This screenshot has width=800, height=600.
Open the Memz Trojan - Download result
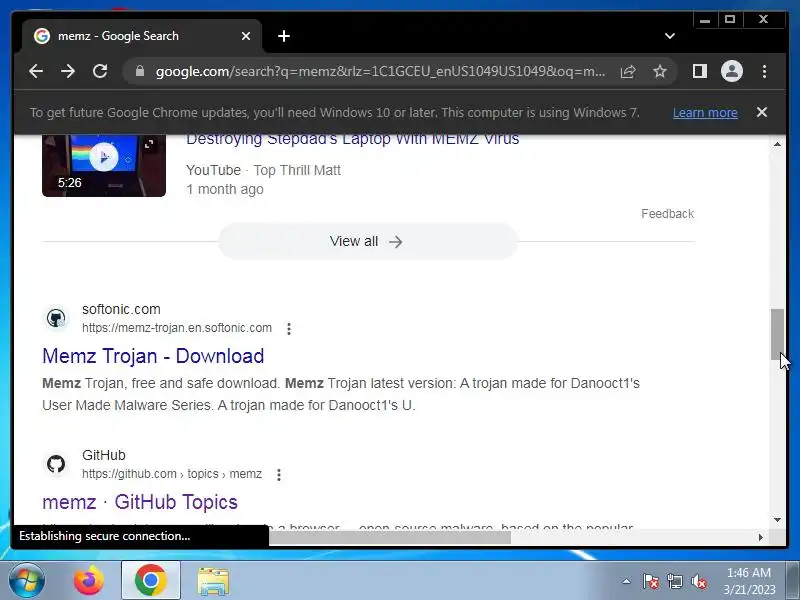click(x=153, y=356)
